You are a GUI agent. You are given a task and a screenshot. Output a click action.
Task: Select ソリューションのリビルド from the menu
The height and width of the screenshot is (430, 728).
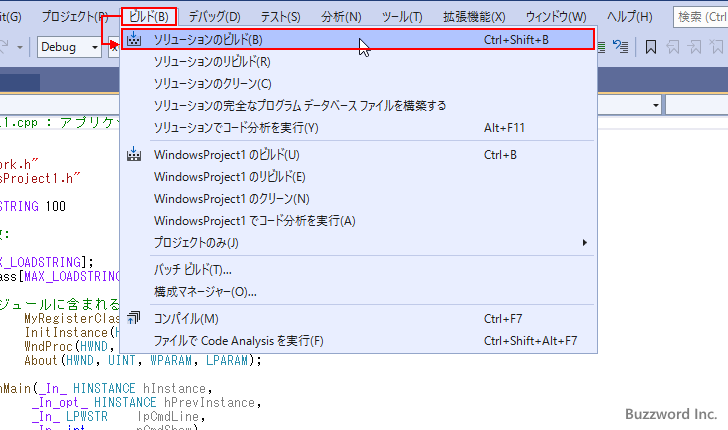pos(212,62)
